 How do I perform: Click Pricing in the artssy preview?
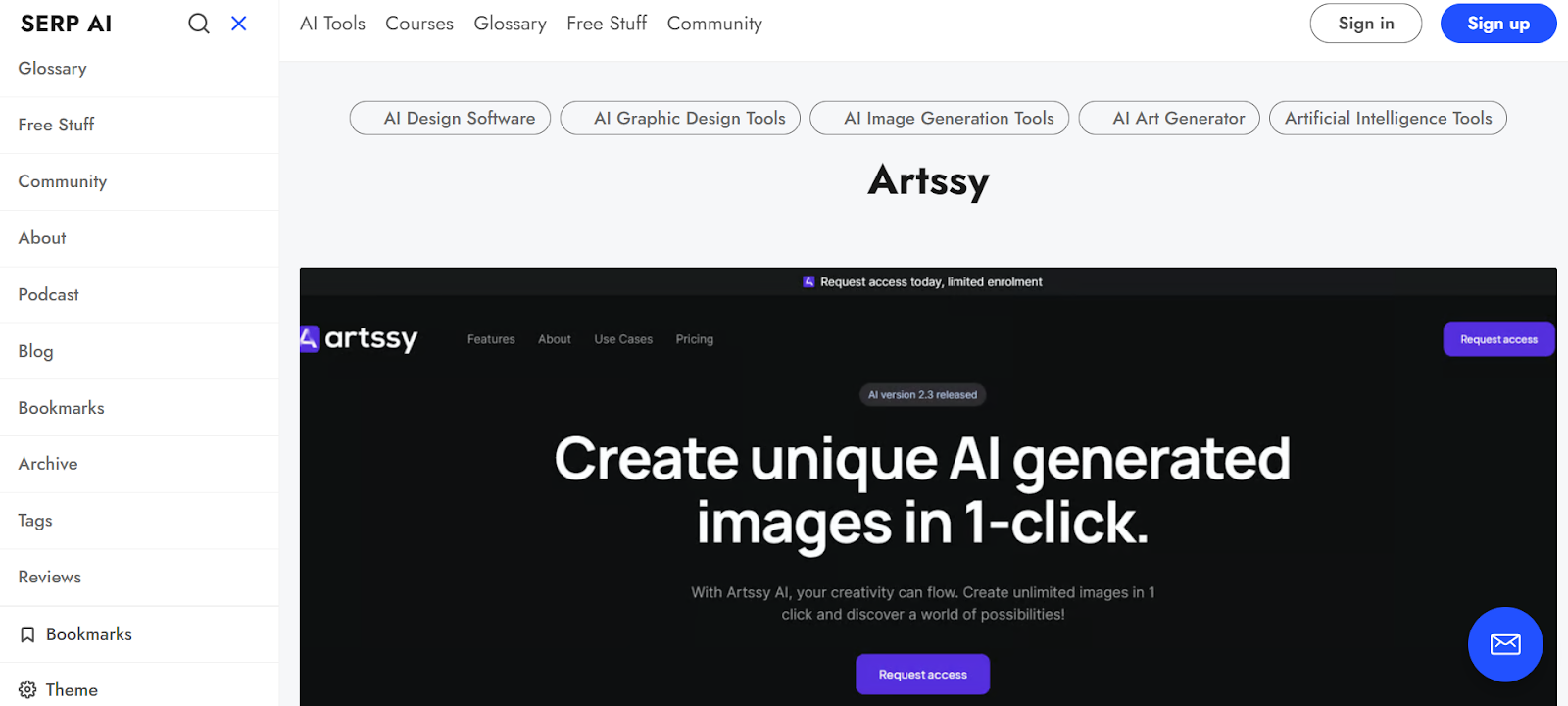695,339
